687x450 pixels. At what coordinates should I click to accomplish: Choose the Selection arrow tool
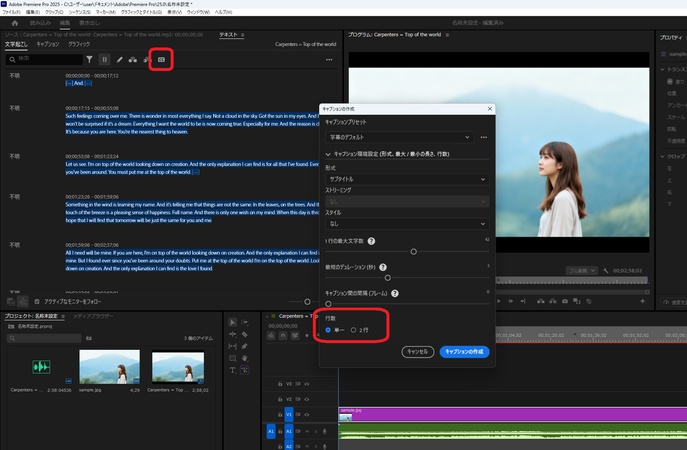232,322
